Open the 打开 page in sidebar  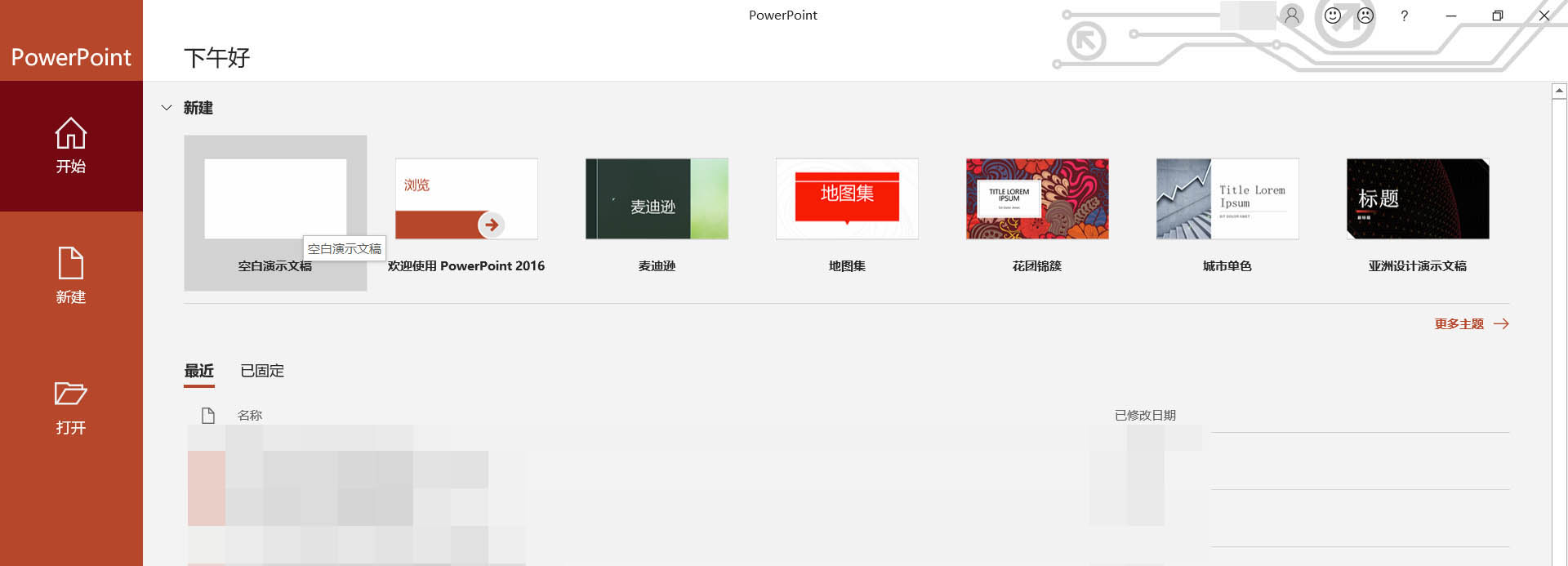pyautogui.click(x=71, y=408)
